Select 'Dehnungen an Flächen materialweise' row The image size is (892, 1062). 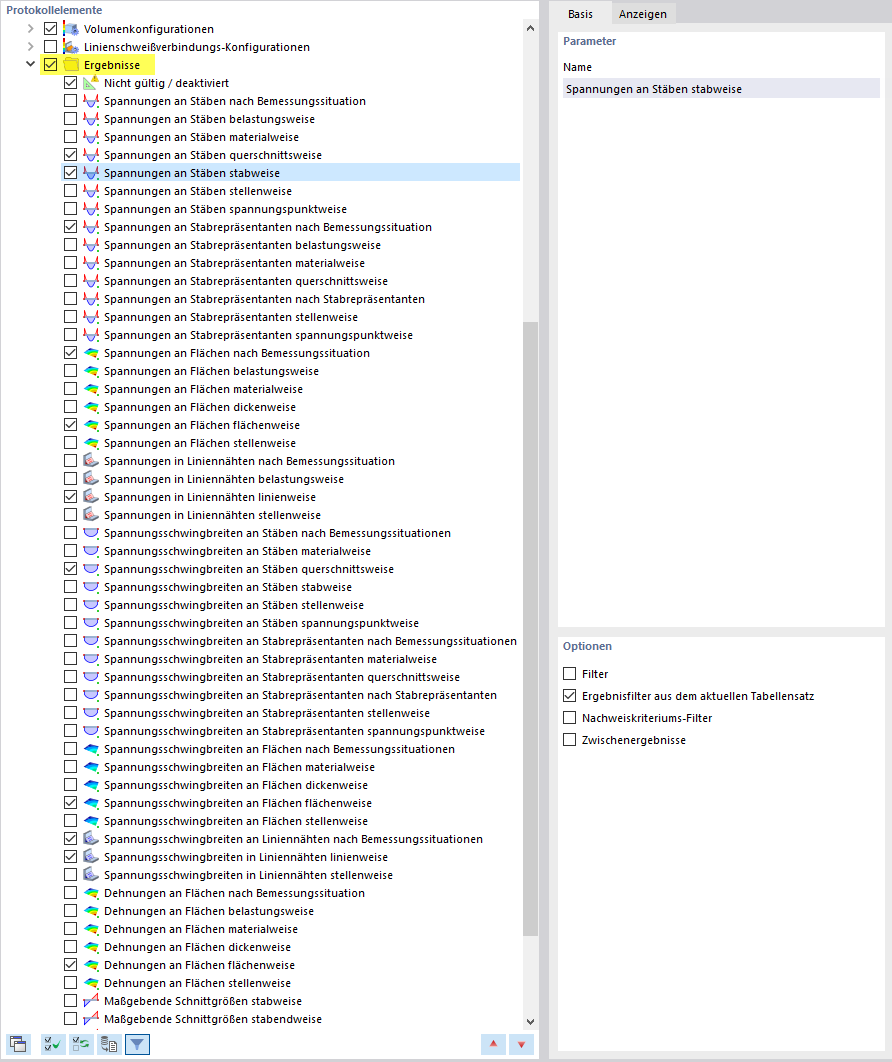[x=200, y=929]
